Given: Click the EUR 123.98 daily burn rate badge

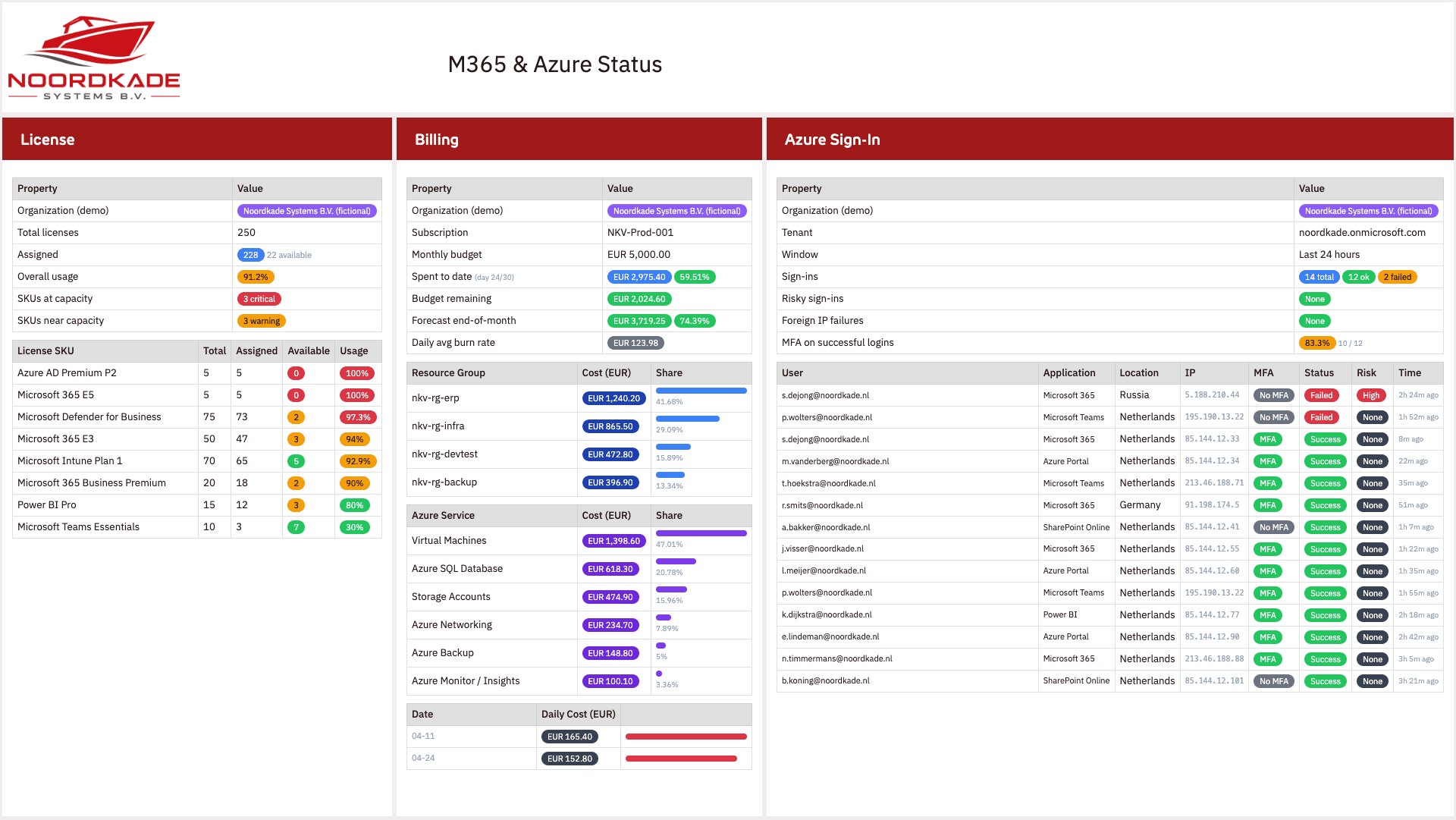Looking at the screenshot, I should tap(635, 343).
